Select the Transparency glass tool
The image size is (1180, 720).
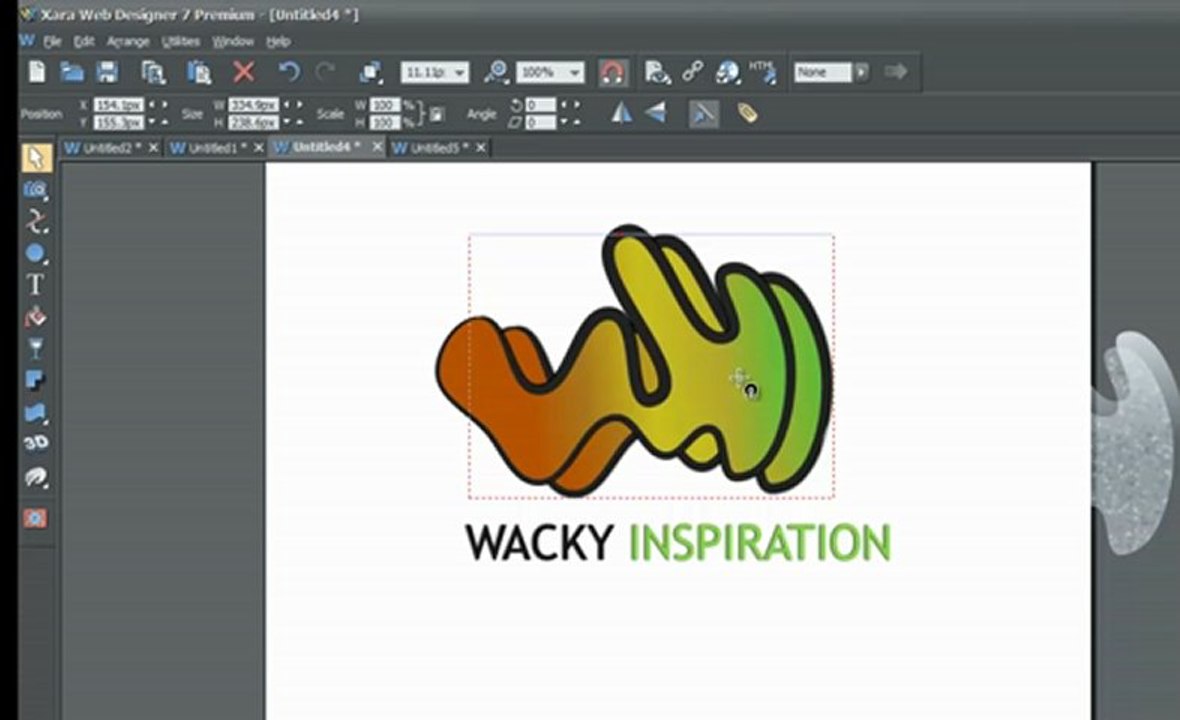[35, 348]
